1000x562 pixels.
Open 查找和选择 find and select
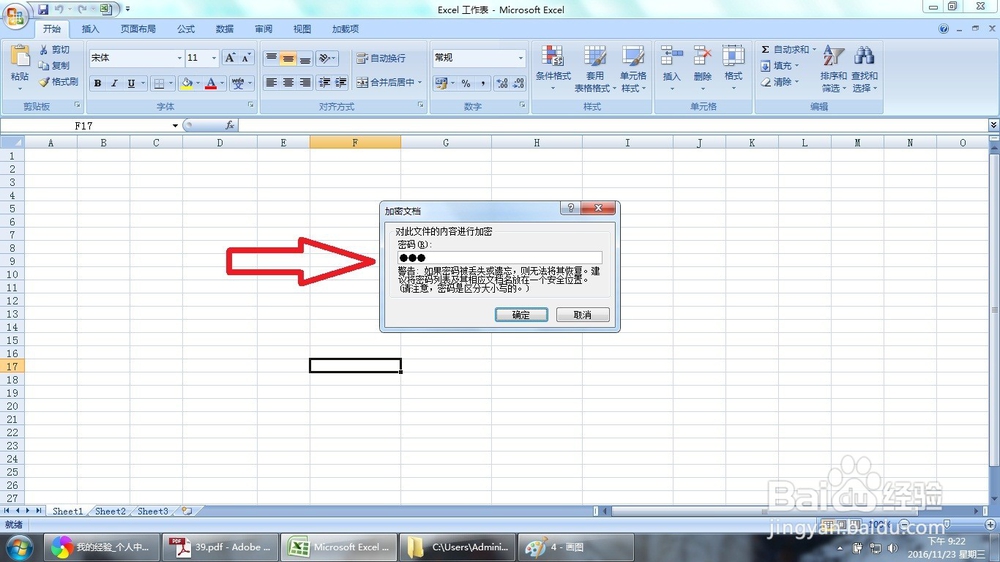point(864,68)
